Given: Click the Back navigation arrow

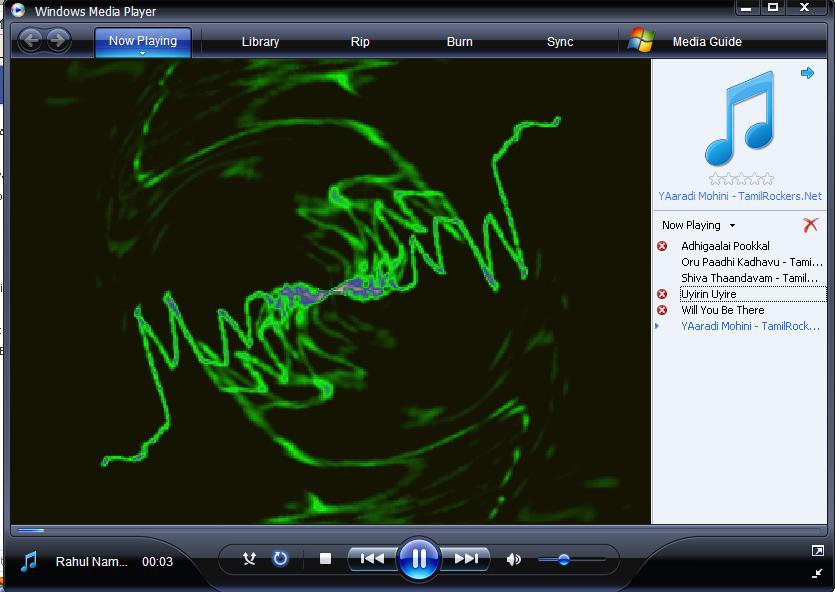Looking at the screenshot, I should [31, 40].
